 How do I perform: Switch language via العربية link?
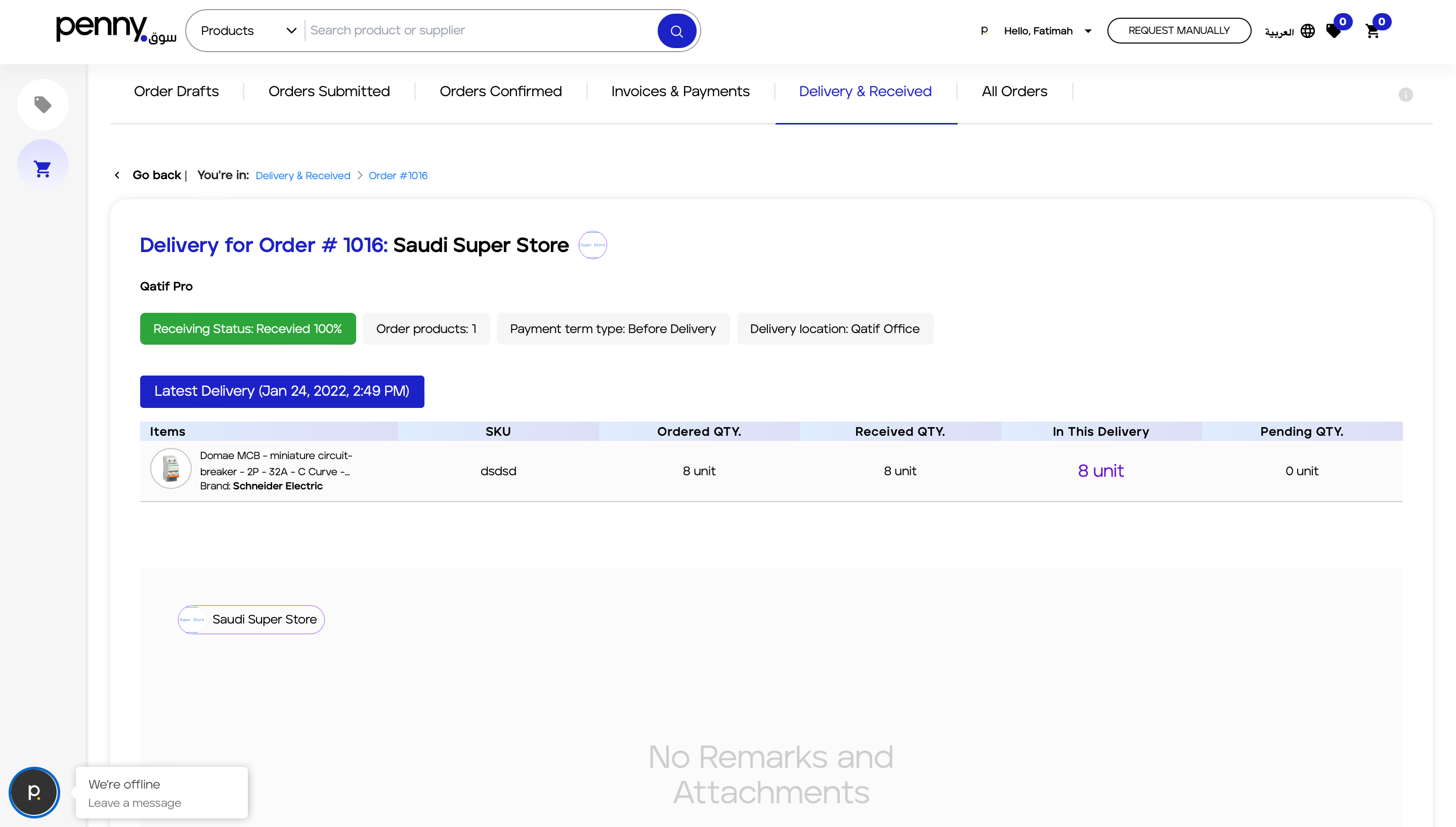pyautogui.click(x=1279, y=32)
